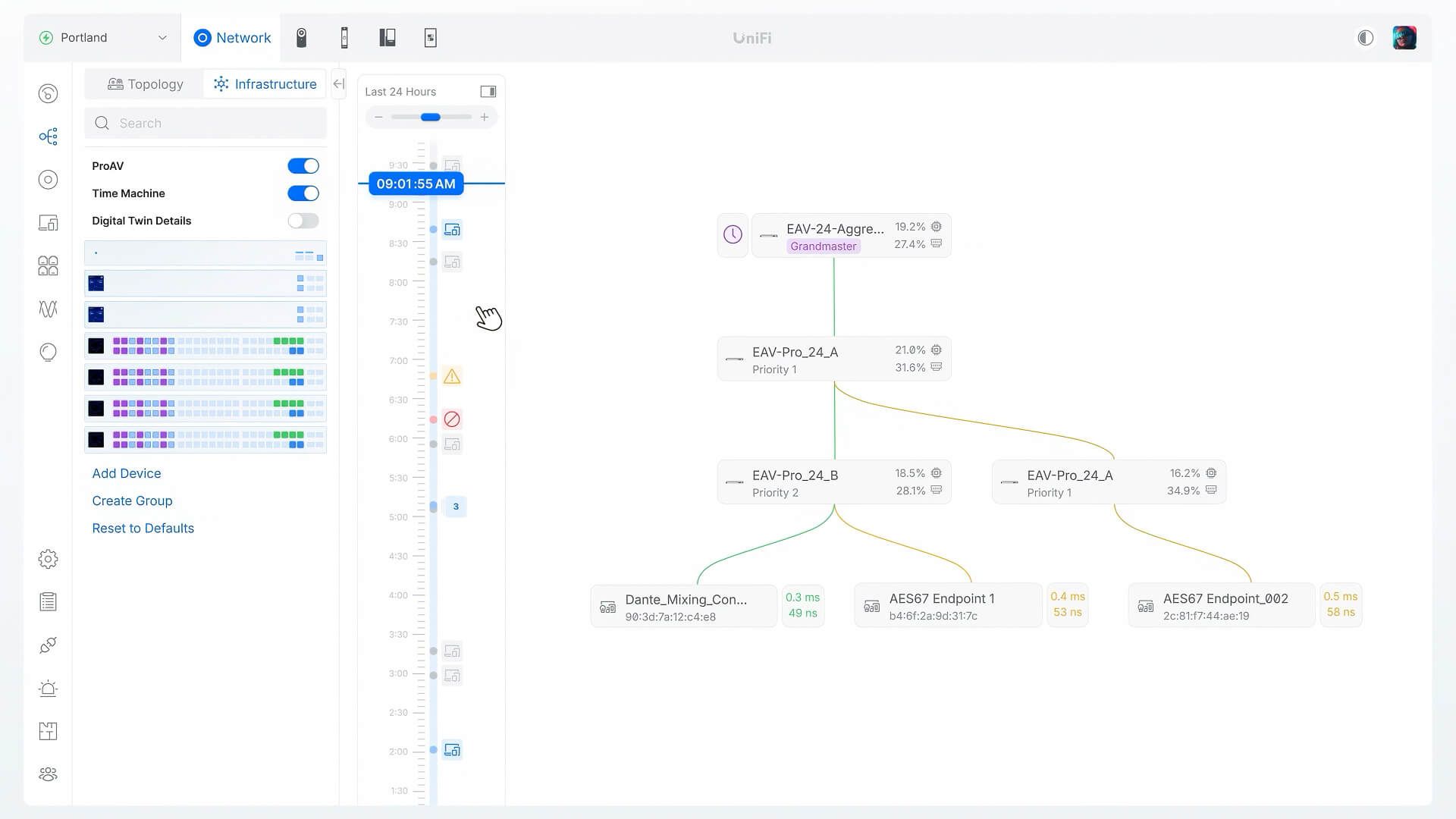1456x819 pixels.
Task: Open the Radios waveform icon in sidebar
Action: point(47,309)
